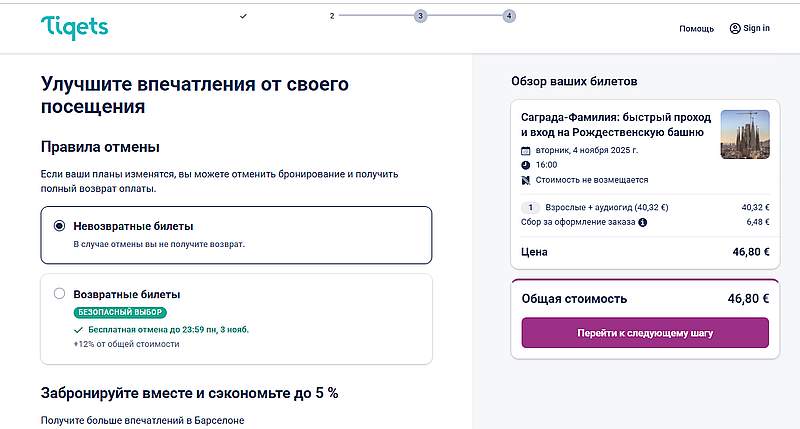This screenshot has width=800, height=429.
Task: Click the Sign in link text
Action: [757, 28]
